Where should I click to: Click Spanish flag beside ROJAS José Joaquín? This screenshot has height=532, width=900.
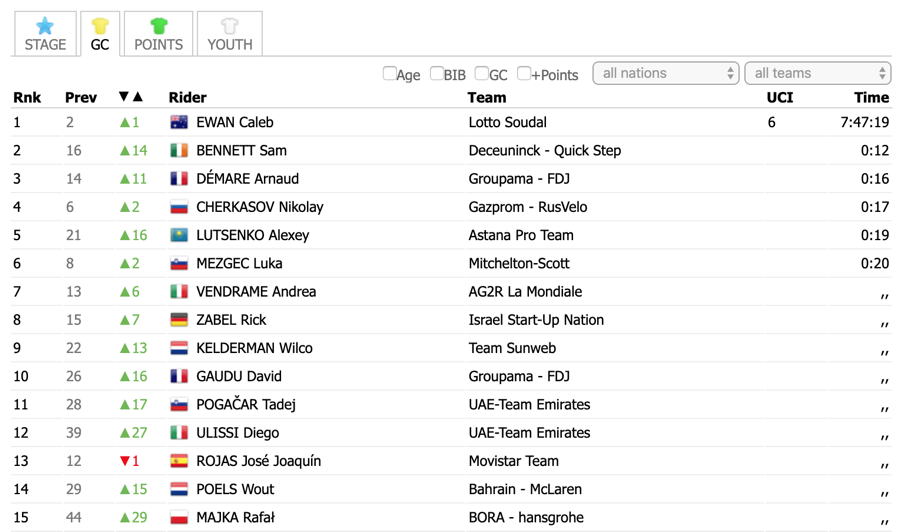click(x=179, y=461)
